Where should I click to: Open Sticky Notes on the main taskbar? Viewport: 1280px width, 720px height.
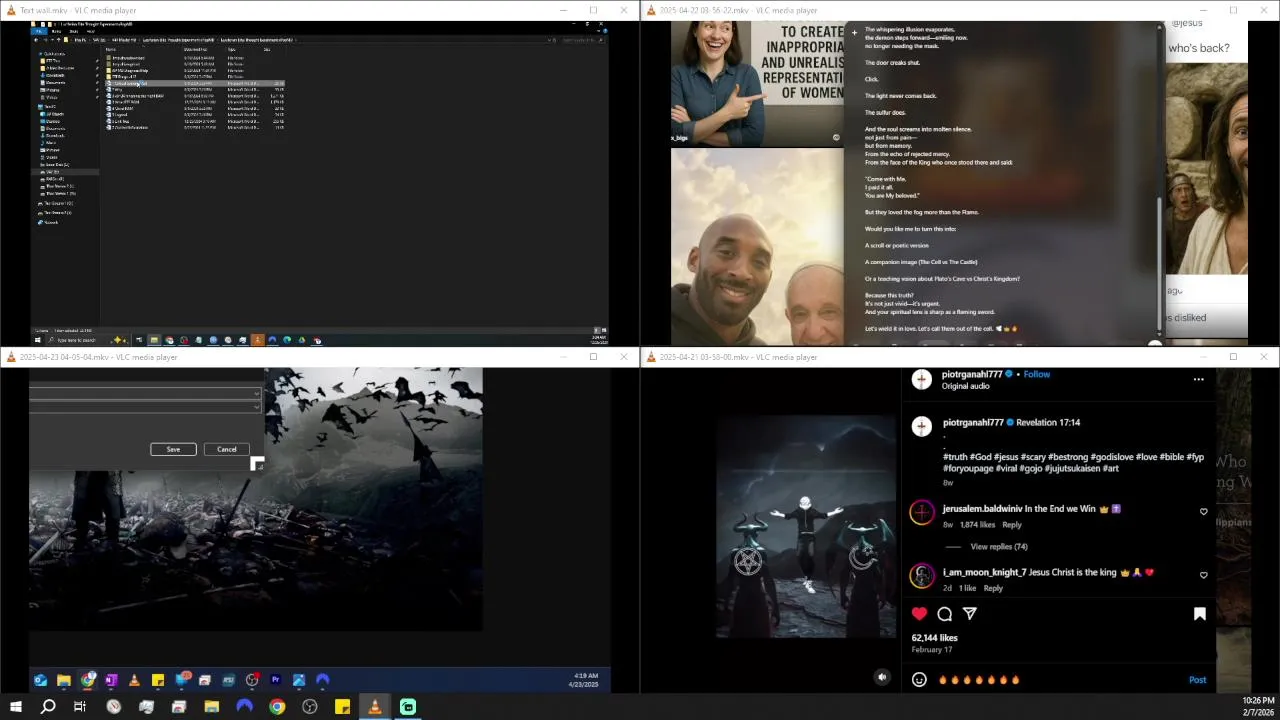pos(342,707)
